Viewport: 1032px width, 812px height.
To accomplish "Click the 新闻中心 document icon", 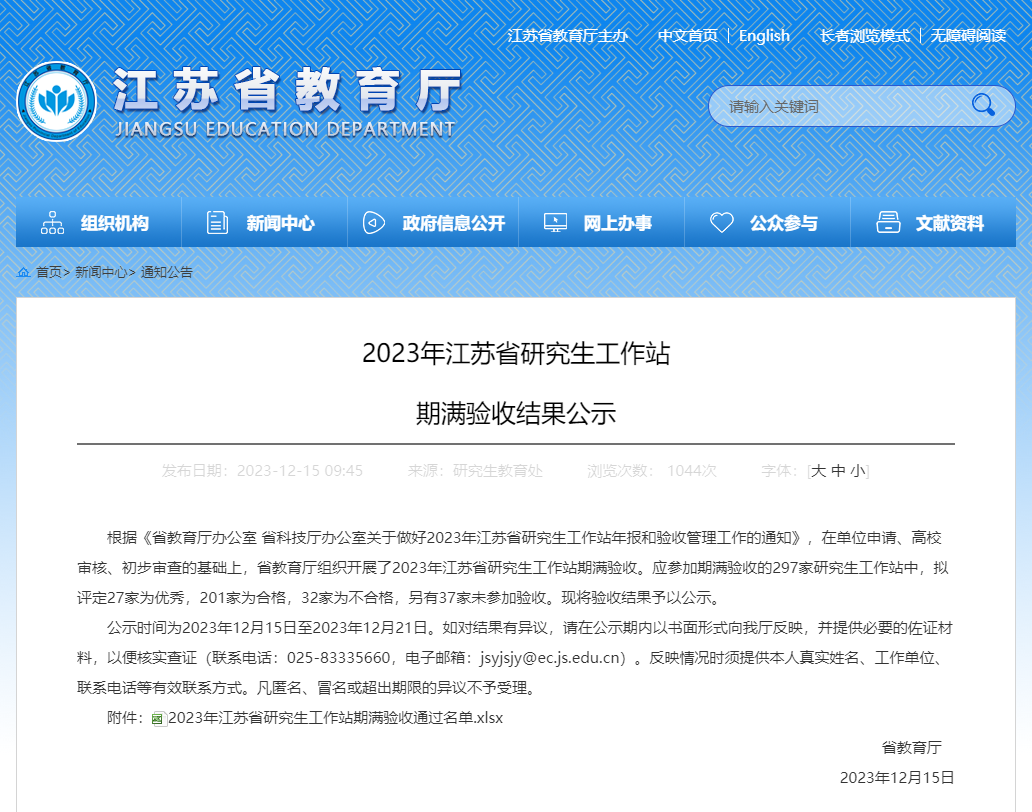I will click(217, 223).
